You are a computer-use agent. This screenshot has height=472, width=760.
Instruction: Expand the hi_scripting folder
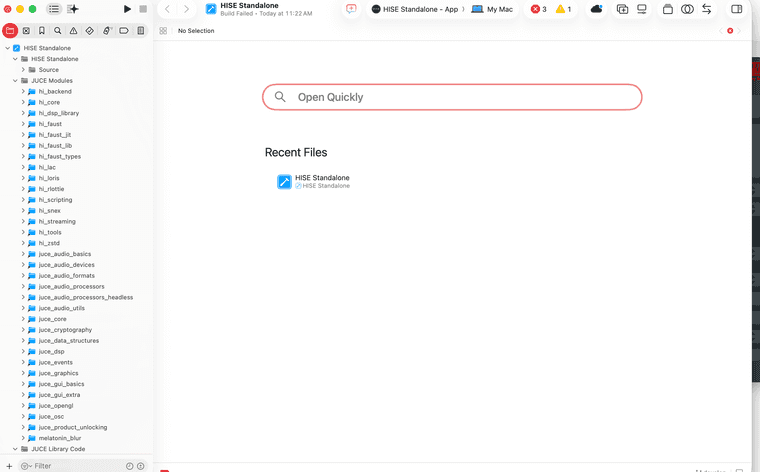pyautogui.click(x=23, y=200)
